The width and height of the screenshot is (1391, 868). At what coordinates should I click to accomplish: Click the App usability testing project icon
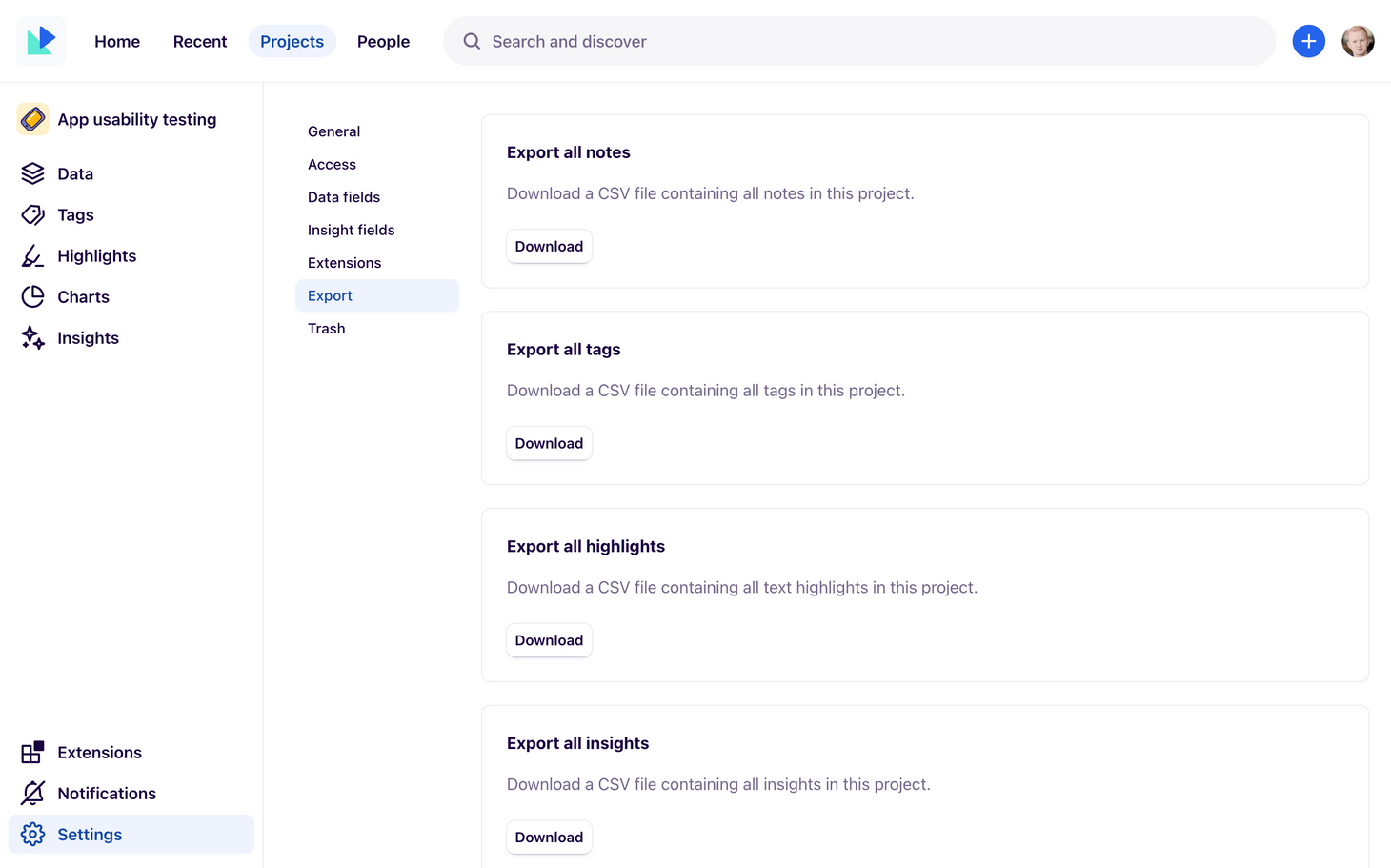(32, 118)
